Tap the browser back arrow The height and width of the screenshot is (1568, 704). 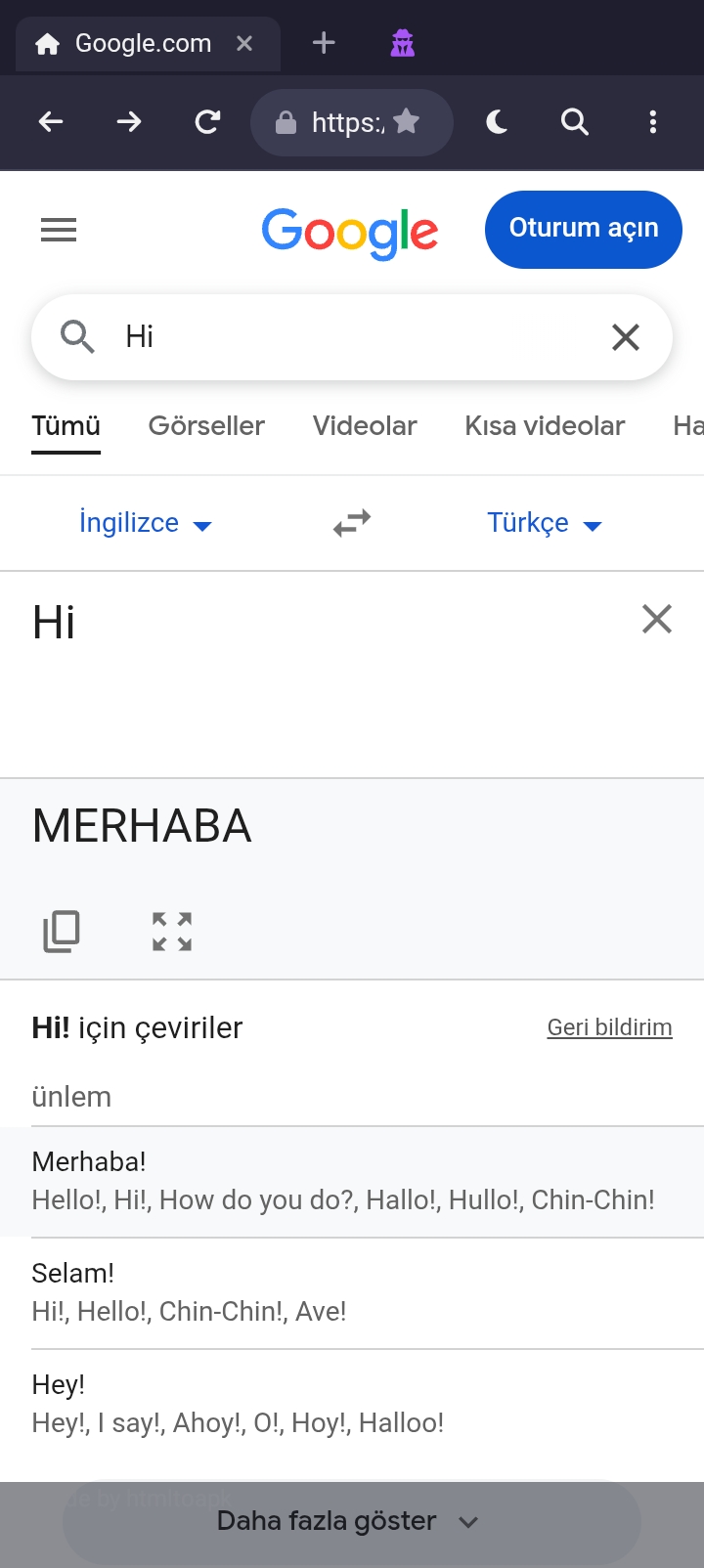pos(51,122)
